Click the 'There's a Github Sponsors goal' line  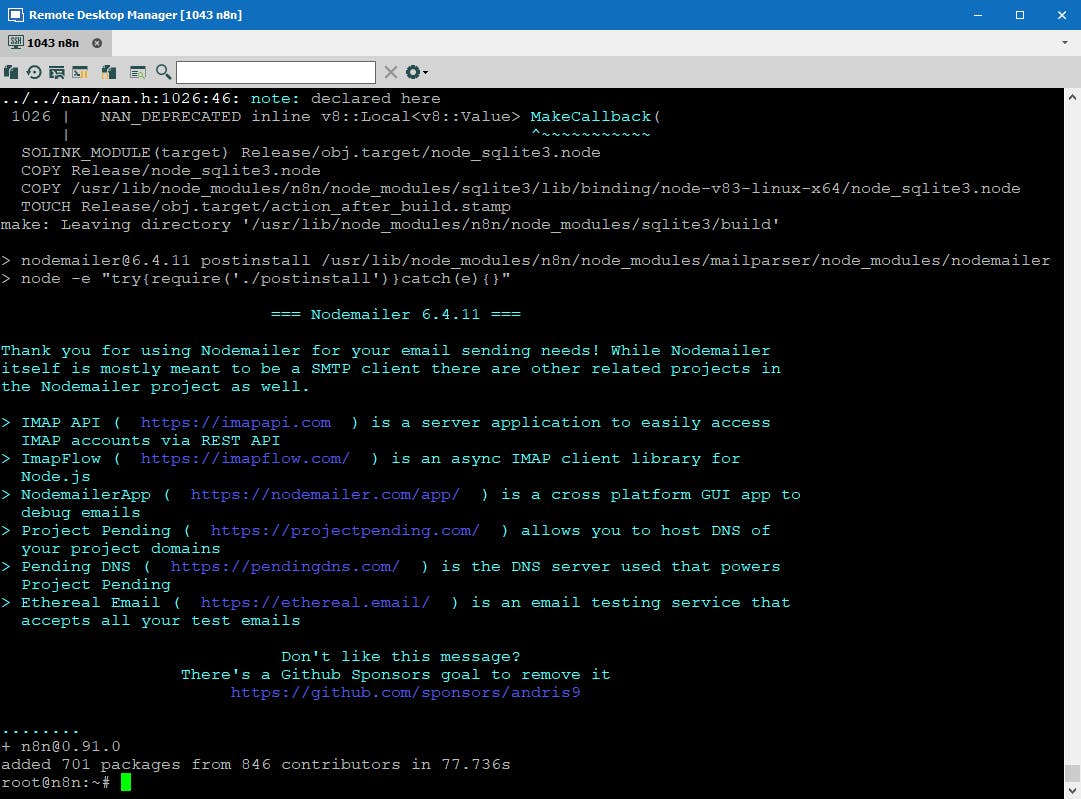[396, 674]
